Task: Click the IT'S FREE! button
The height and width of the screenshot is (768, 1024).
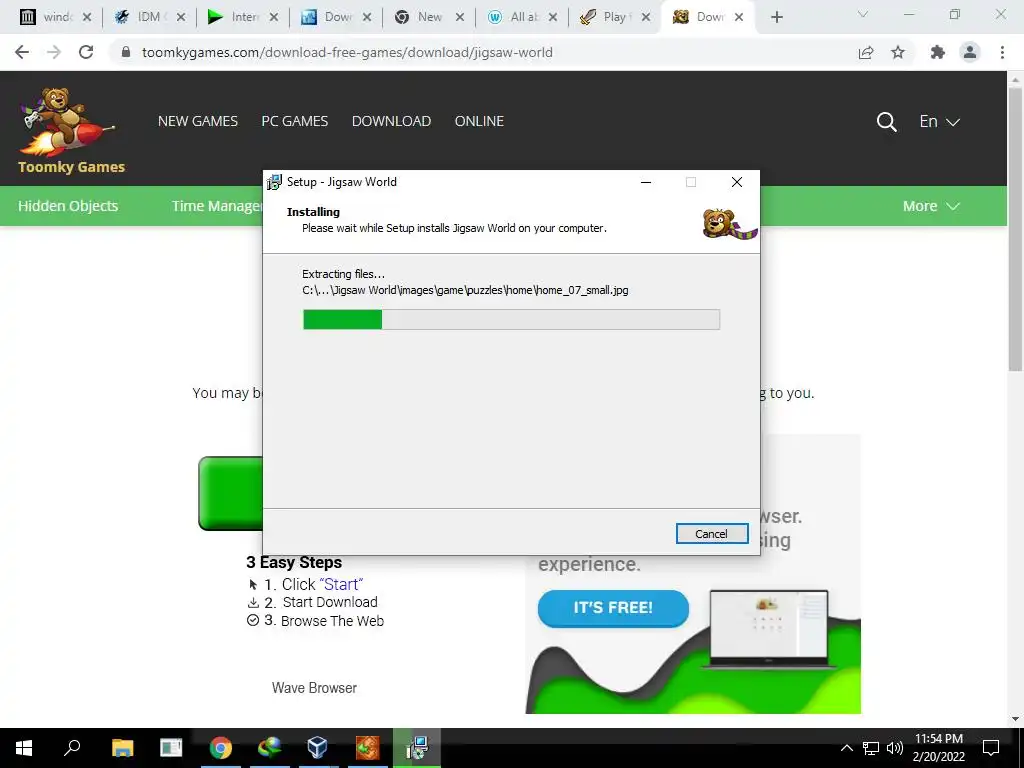Action: click(x=613, y=608)
